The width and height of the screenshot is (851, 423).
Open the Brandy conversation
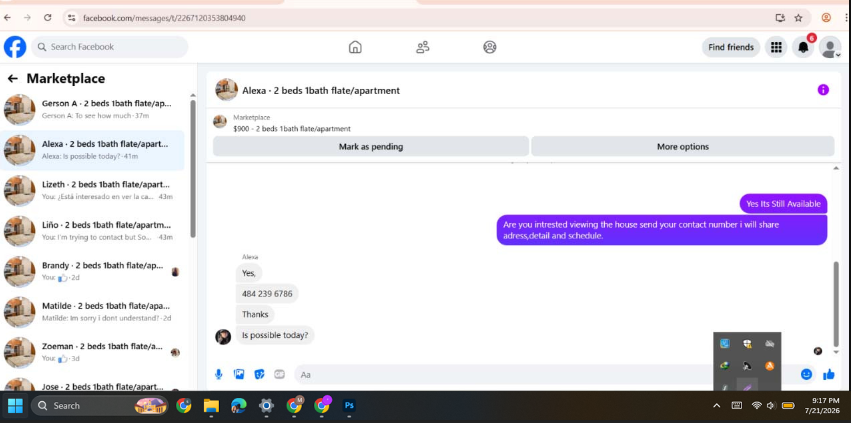(92, 271)
